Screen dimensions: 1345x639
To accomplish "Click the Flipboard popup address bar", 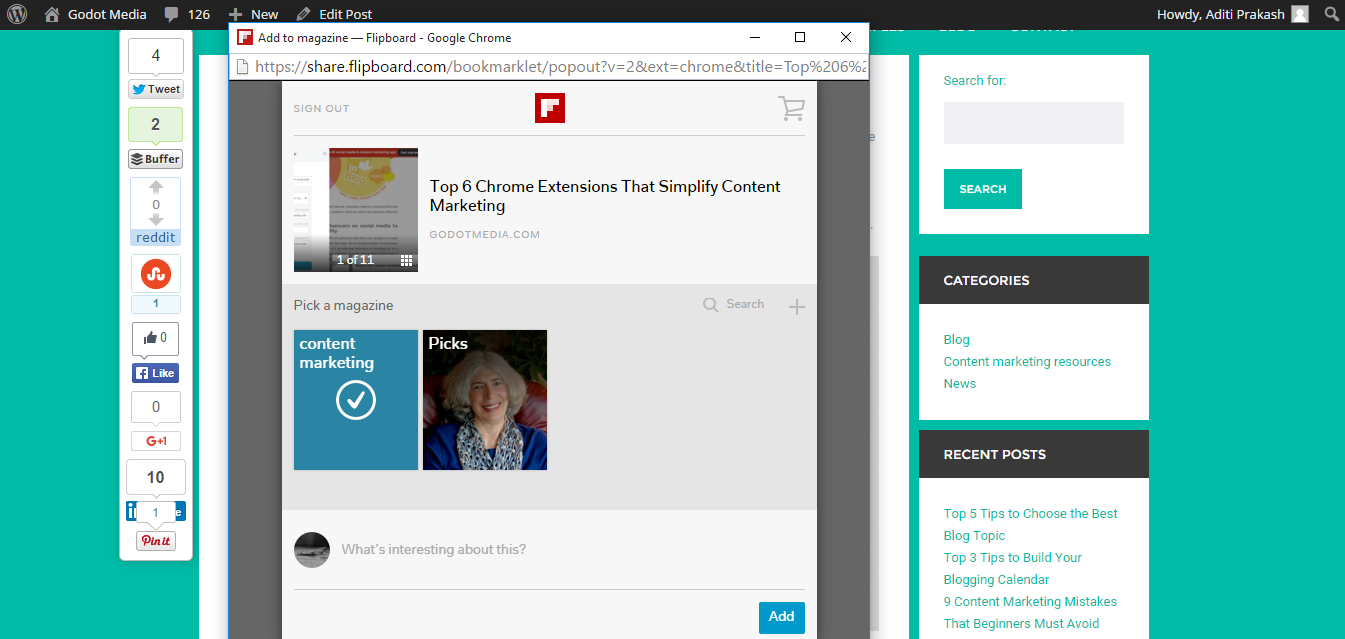I will 550,67.
